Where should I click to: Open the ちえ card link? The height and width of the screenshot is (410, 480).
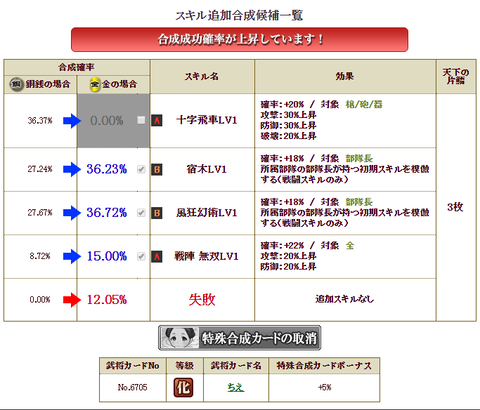(236, 387)
